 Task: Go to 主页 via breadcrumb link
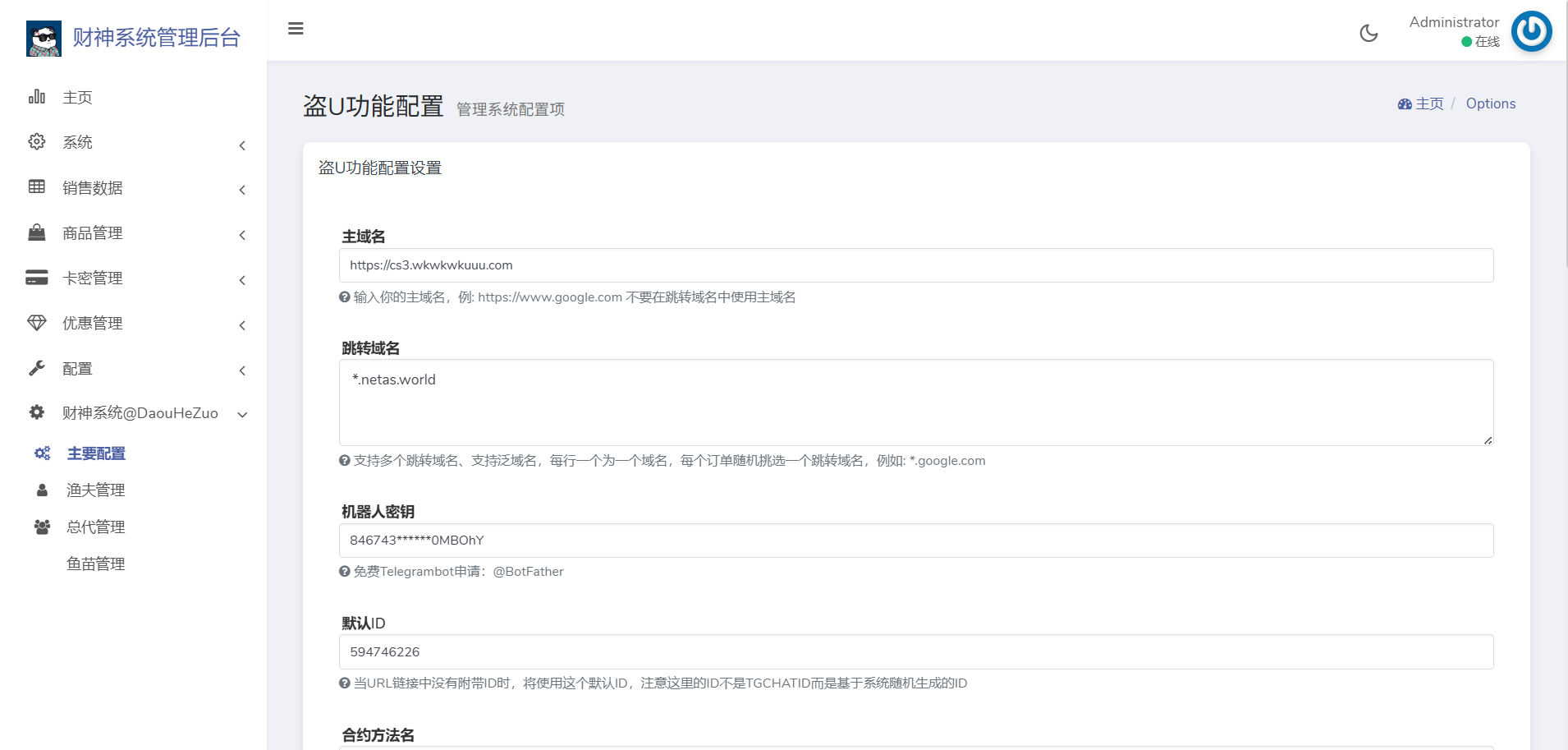[1428, 104]
